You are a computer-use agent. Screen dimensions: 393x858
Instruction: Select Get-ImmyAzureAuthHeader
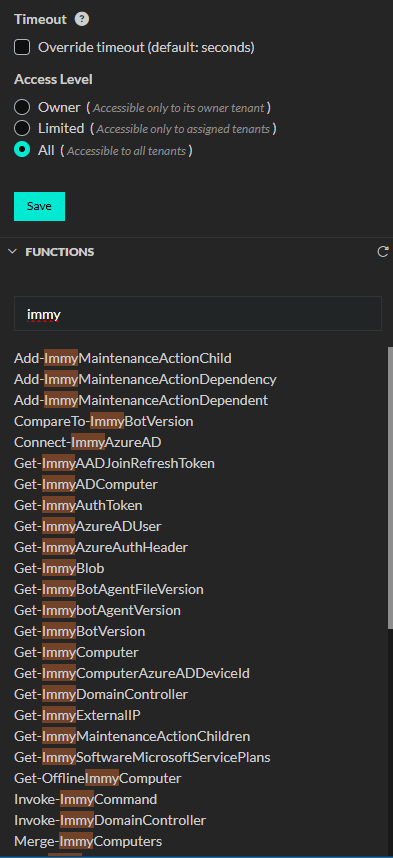tap(101, 547)
